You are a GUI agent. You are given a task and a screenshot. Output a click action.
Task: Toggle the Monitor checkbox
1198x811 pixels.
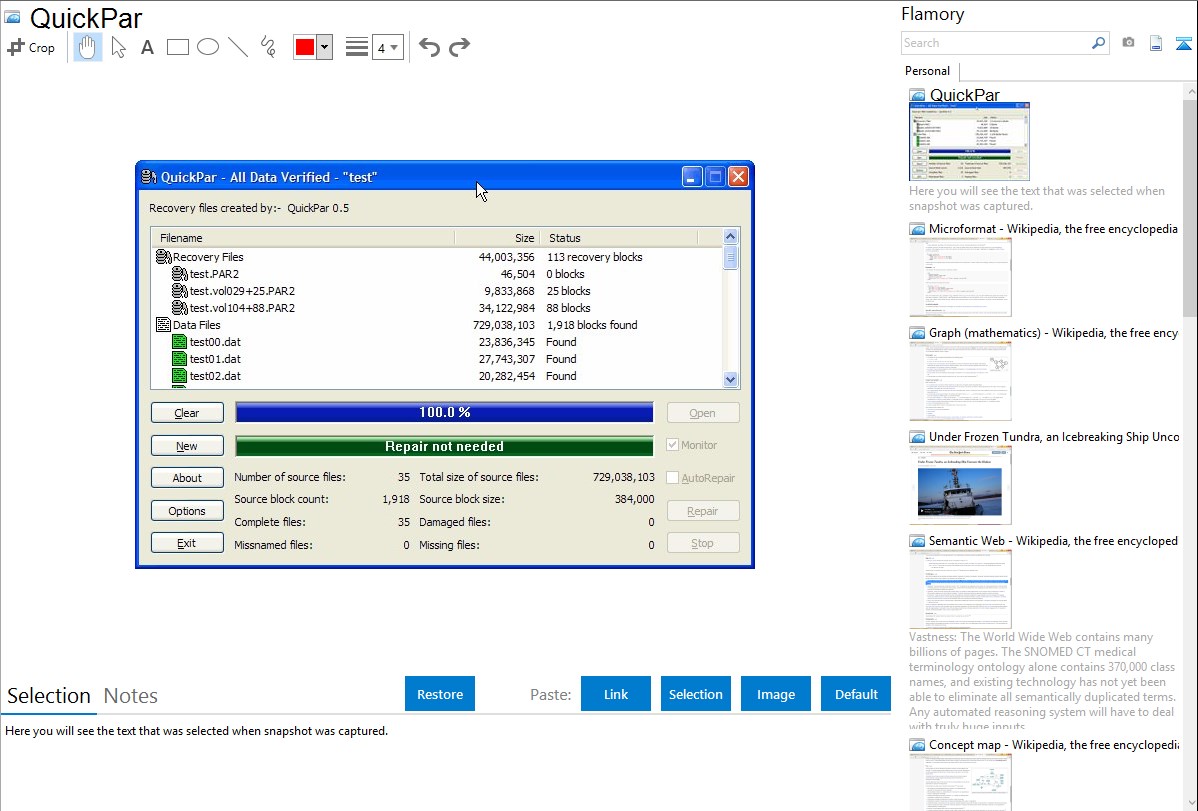coord(673,445)
